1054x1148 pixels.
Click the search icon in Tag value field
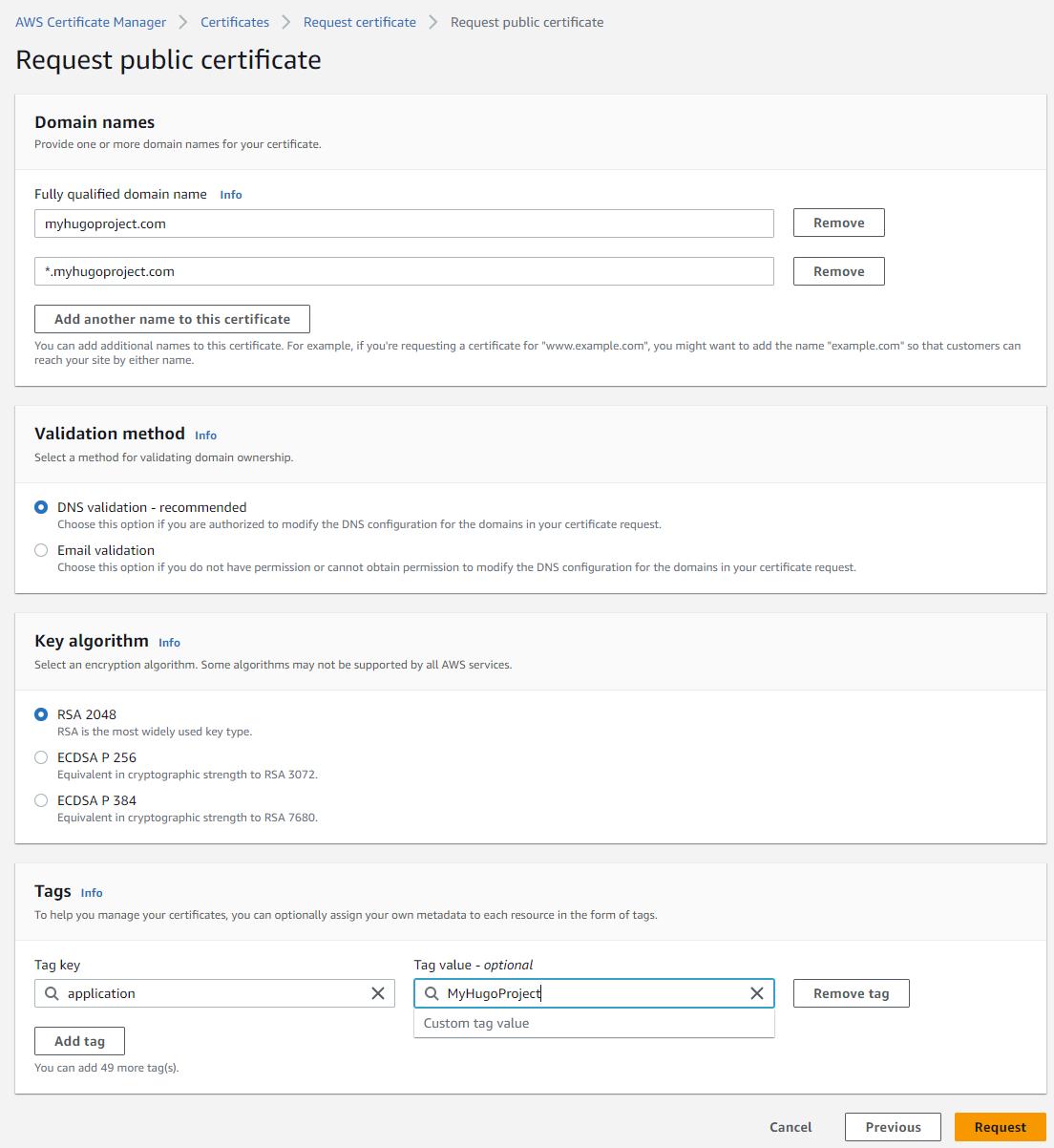[432, 993]
